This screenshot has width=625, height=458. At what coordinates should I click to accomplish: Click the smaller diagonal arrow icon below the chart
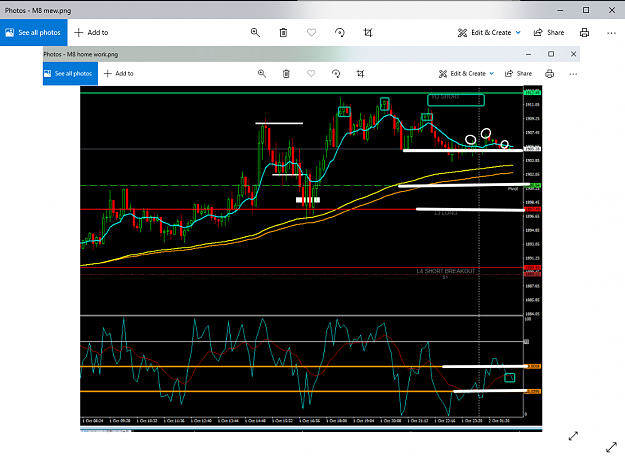coord(573,436)
